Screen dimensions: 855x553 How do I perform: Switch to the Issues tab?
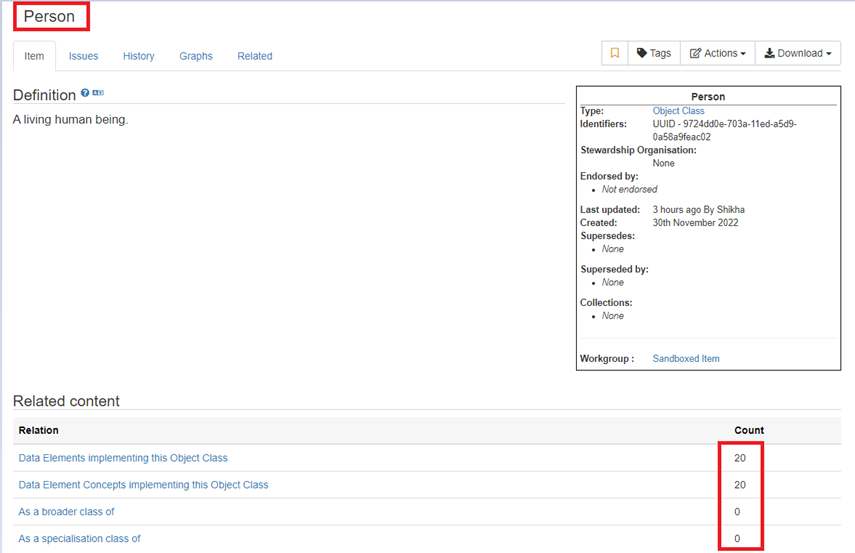[x=83, y=56]
